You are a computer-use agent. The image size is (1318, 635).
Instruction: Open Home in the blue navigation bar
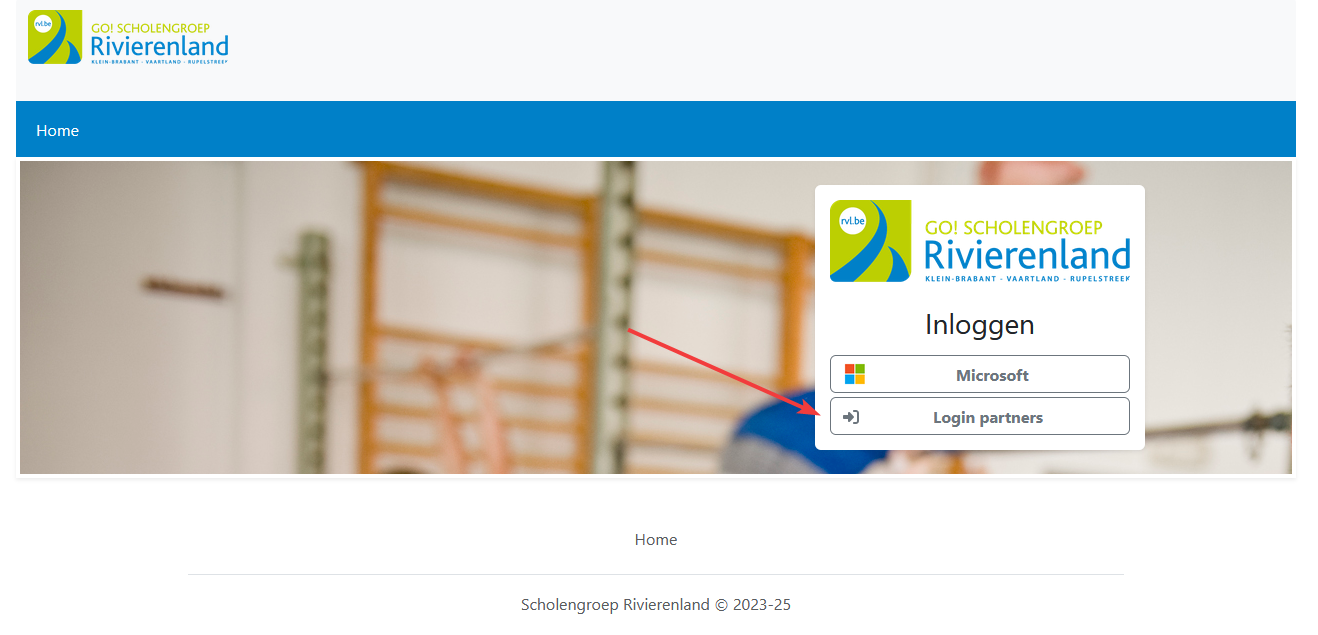point(57,130)
